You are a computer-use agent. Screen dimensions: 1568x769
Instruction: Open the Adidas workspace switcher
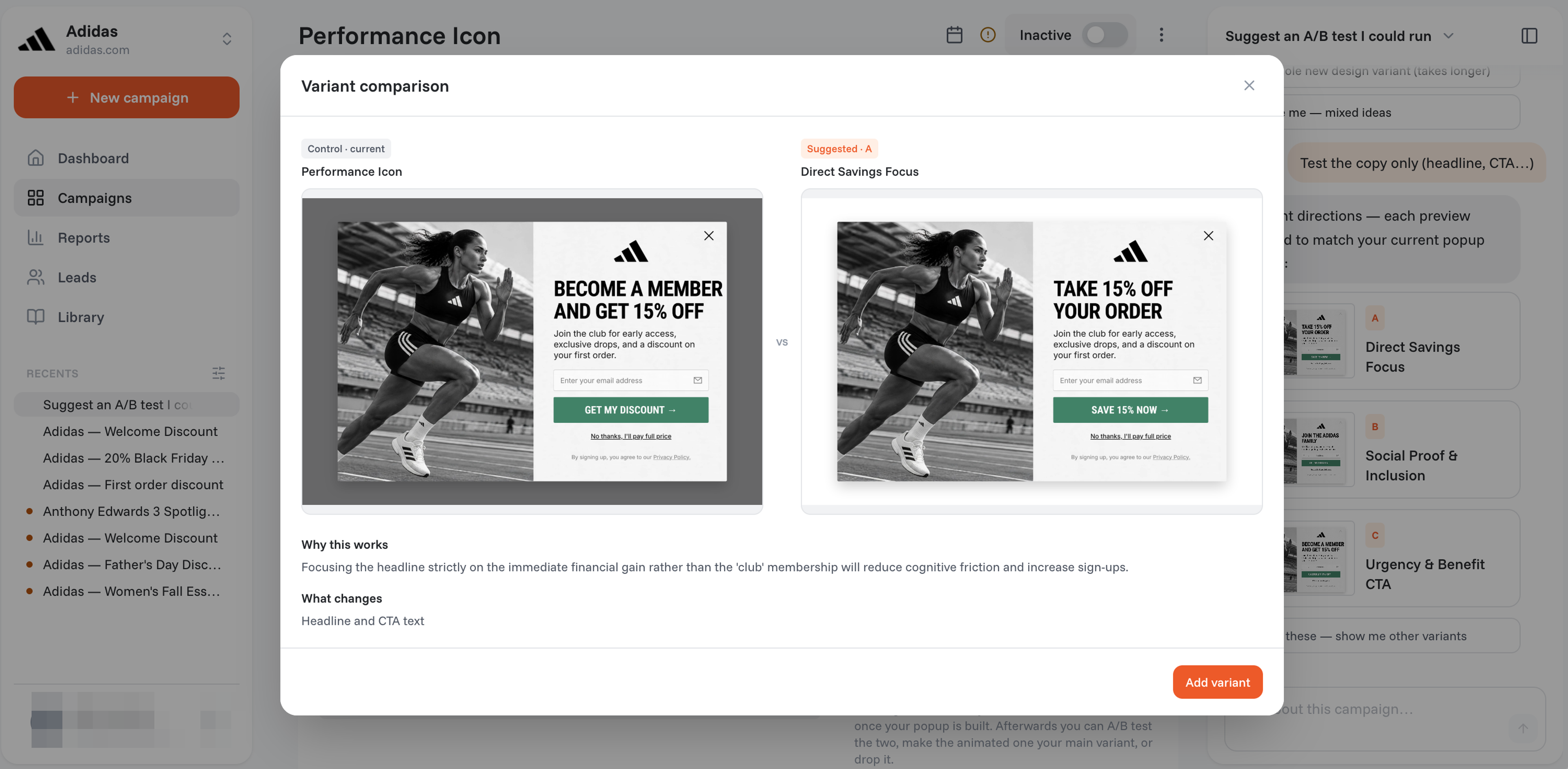tap(227, 39)
